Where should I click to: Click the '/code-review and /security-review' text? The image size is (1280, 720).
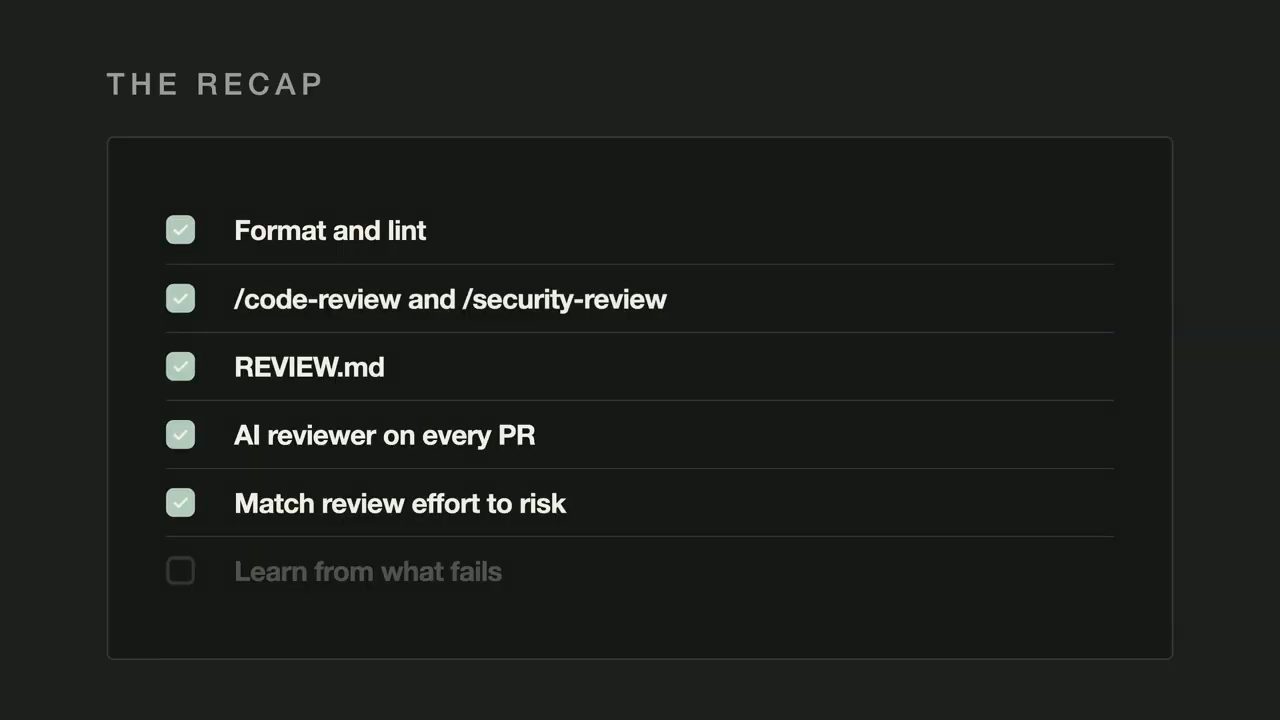point(450,299)
